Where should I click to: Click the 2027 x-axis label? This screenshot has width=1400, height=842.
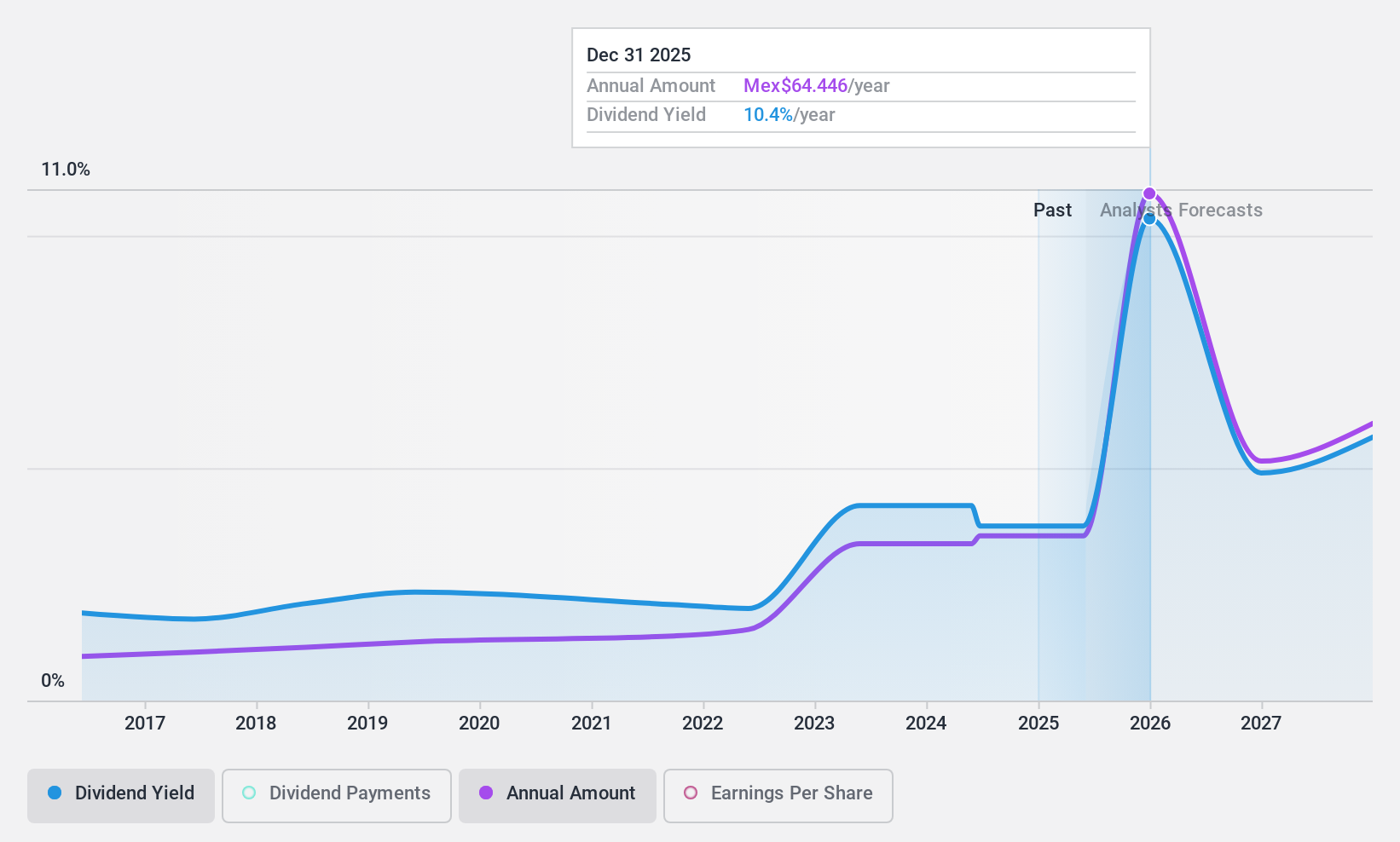tap(1261, 723)
